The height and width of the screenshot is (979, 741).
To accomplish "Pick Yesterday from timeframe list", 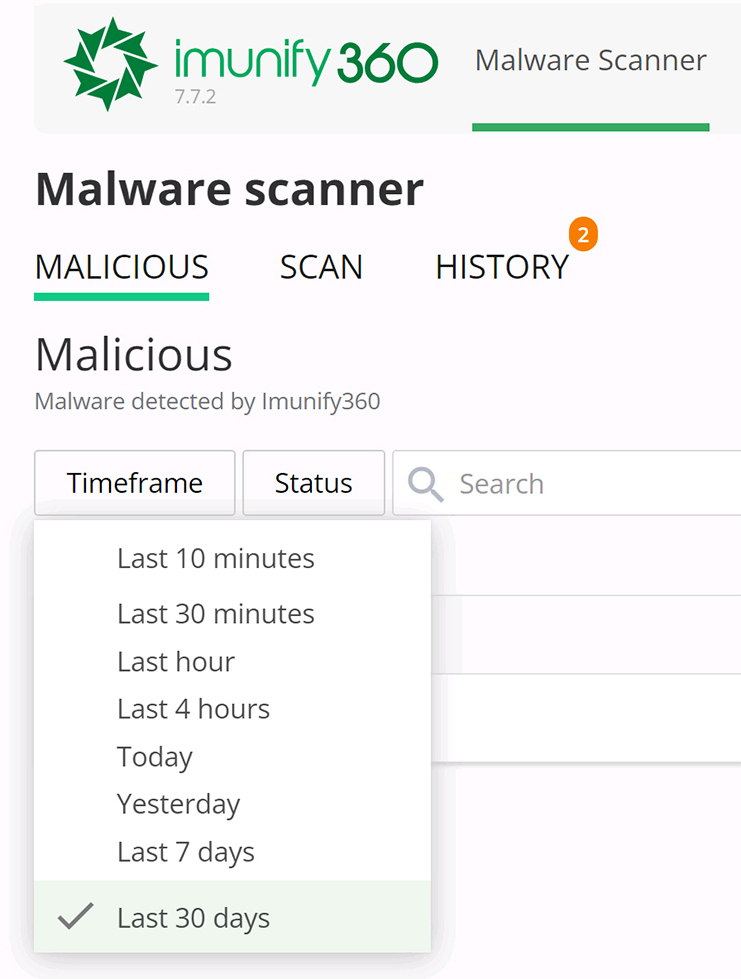I will click(x=232, y=804).
